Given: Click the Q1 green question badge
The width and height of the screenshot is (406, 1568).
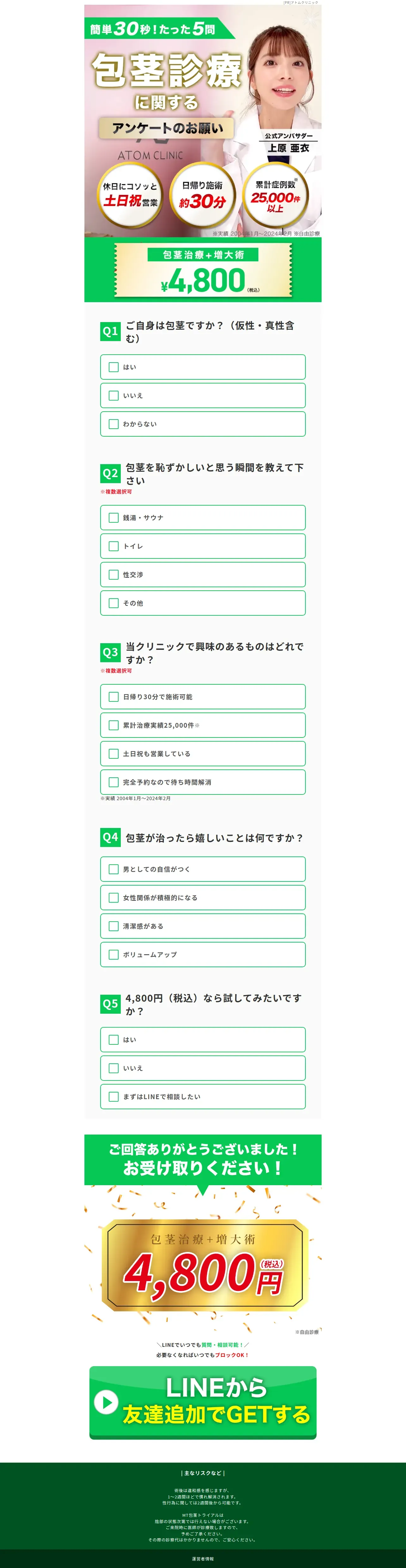Looking at the screenshot, I should coord(110,332).
